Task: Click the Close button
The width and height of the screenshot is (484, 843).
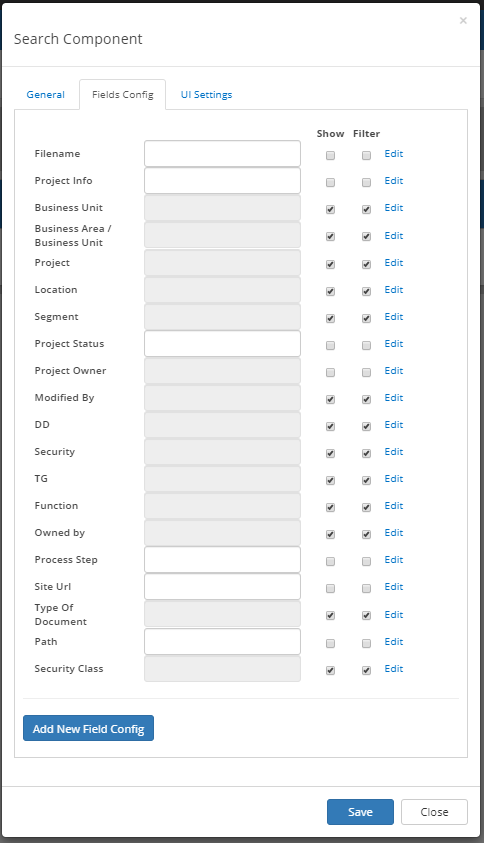Action: (x=434, y=812)
